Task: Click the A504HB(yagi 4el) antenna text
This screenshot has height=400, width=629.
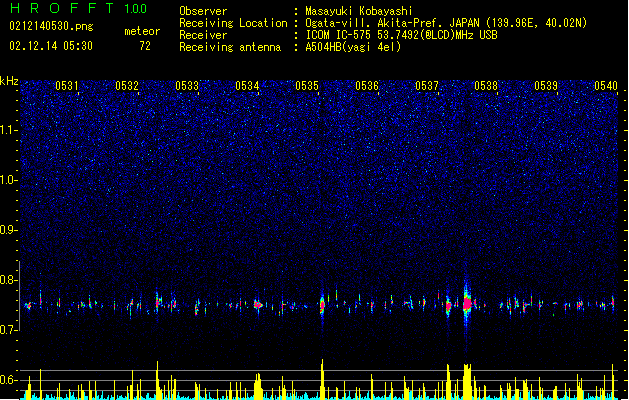Action: point(353,47)
